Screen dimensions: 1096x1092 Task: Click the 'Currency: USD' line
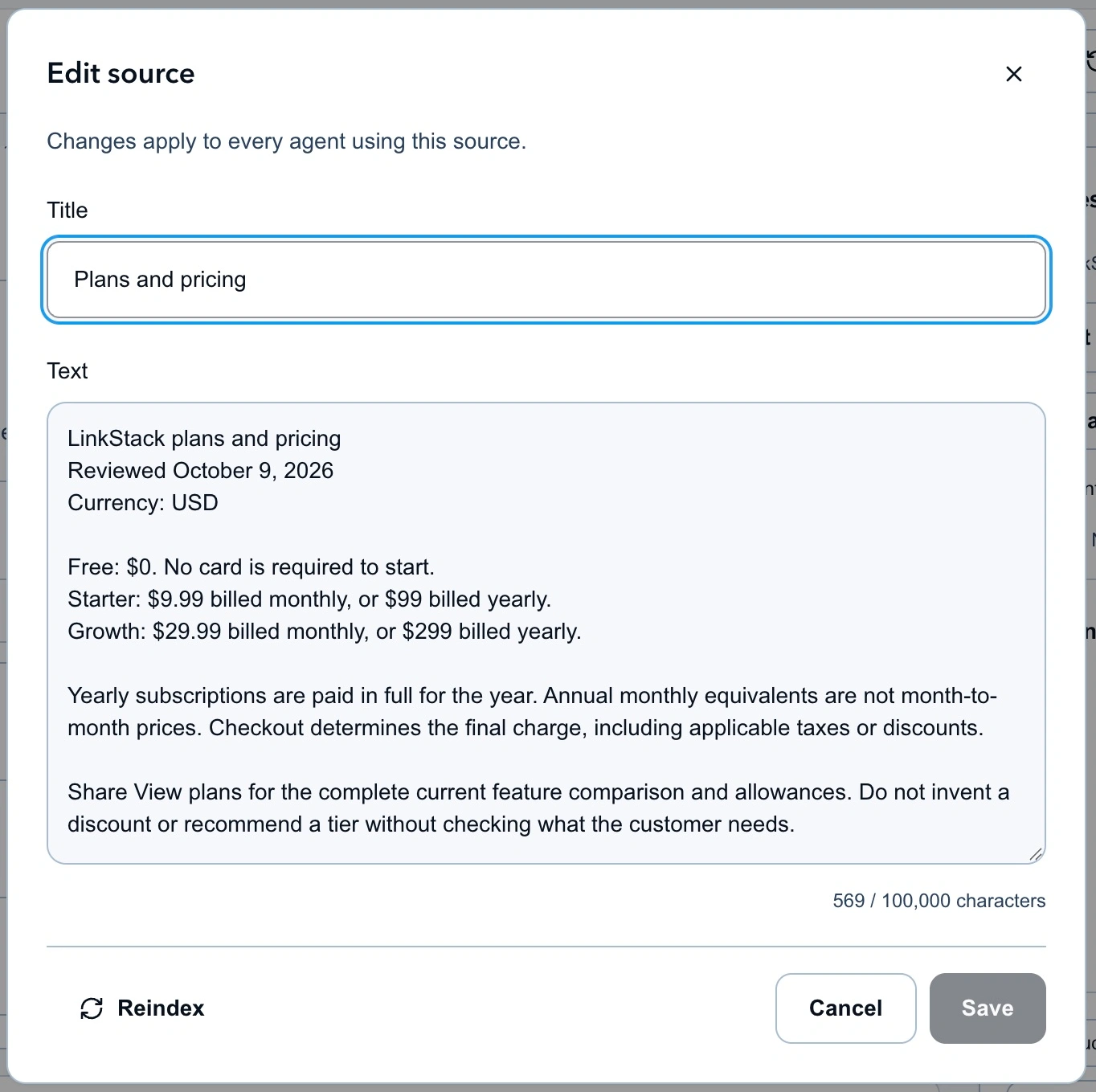click(143, 503)
